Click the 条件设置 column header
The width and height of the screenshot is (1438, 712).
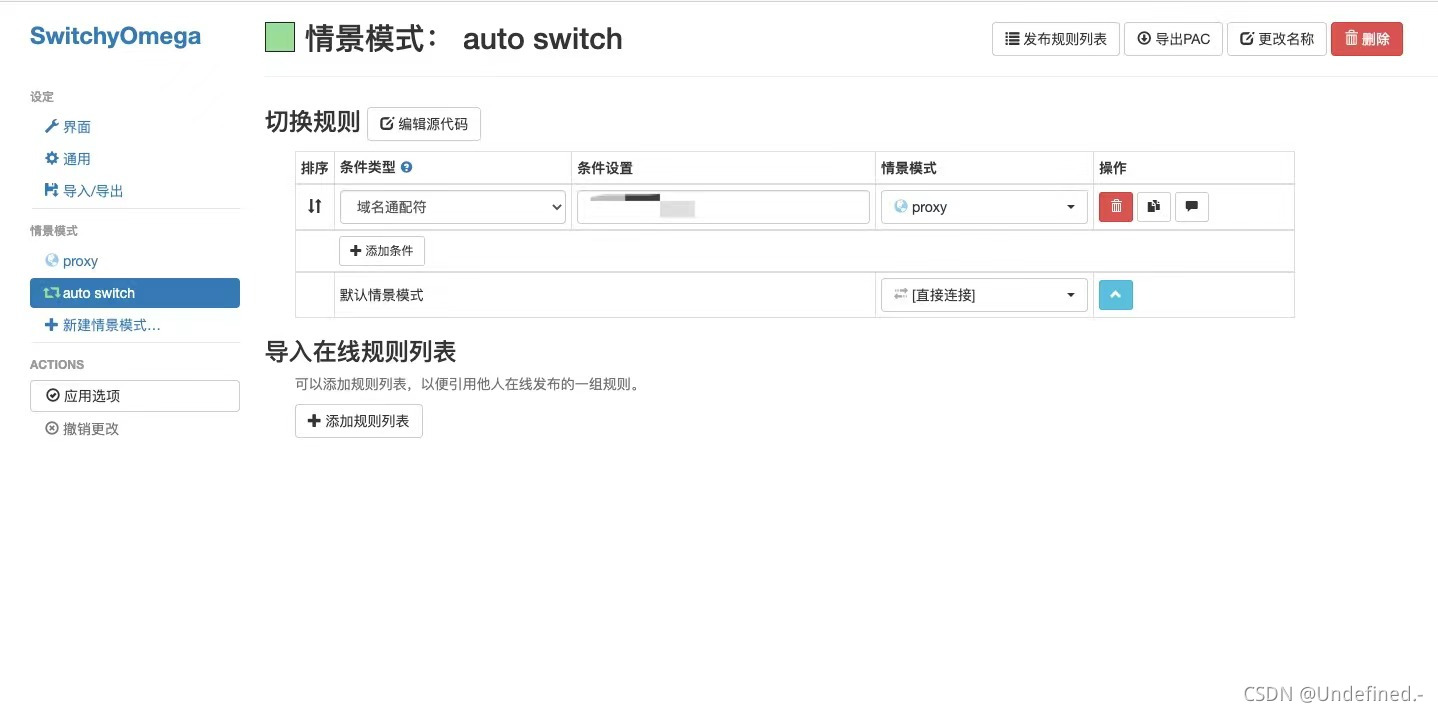(x=605, y=168)
